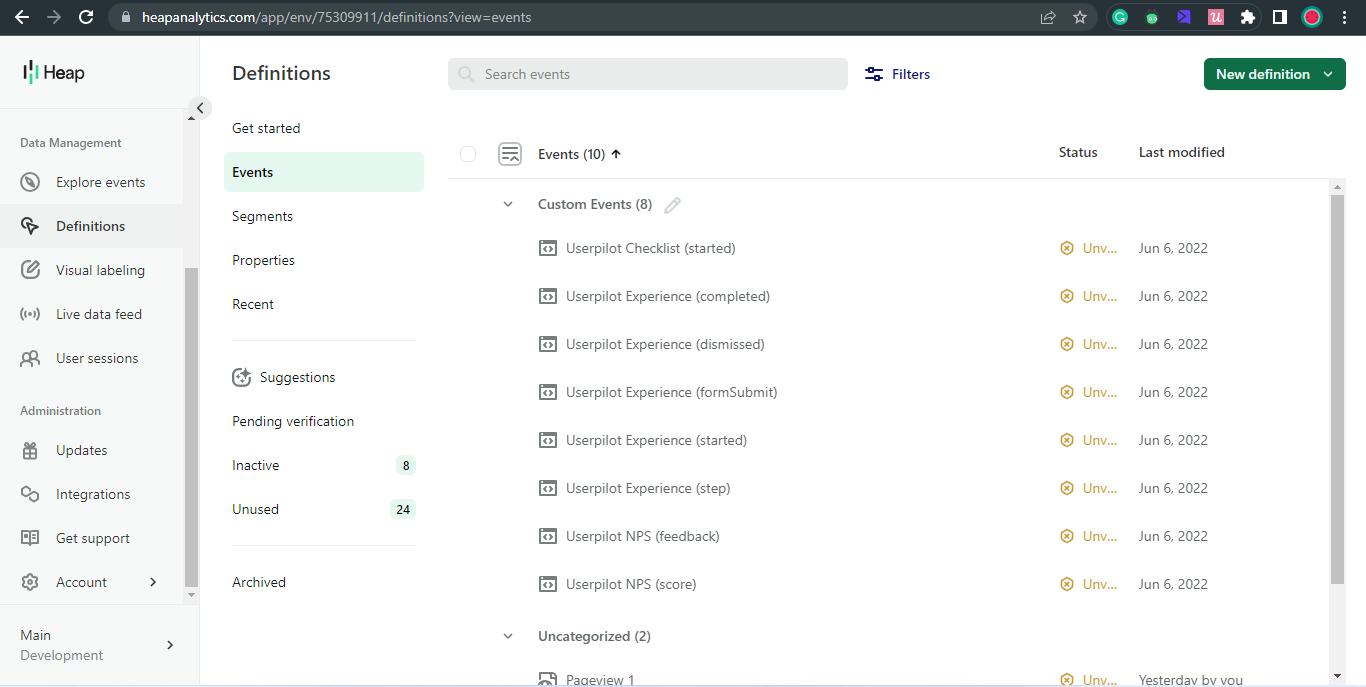Go back in browser
1366x687 pixels.
(x=22, y=17)
